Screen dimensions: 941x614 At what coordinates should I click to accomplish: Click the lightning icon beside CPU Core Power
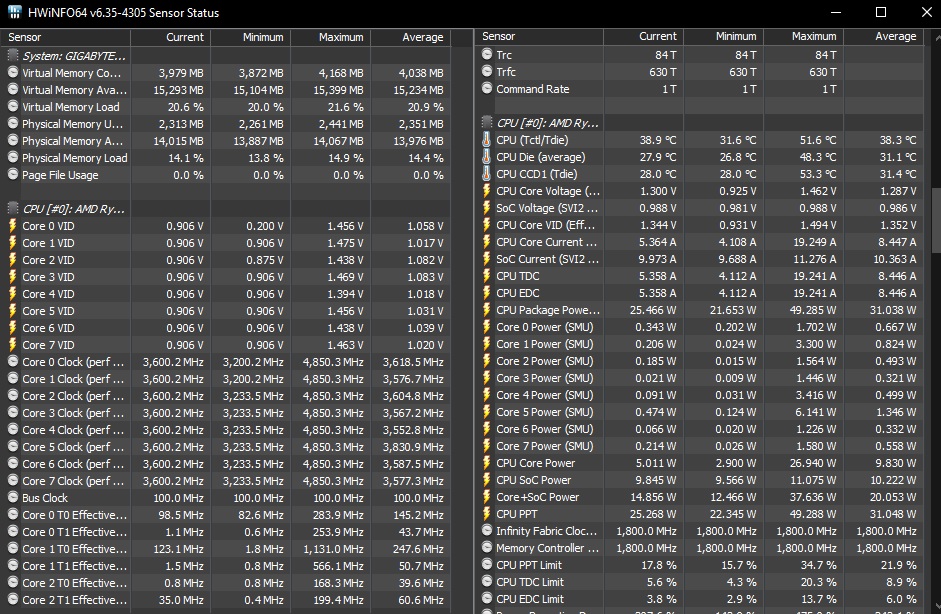pyautogui.click(x=487, y=463)
